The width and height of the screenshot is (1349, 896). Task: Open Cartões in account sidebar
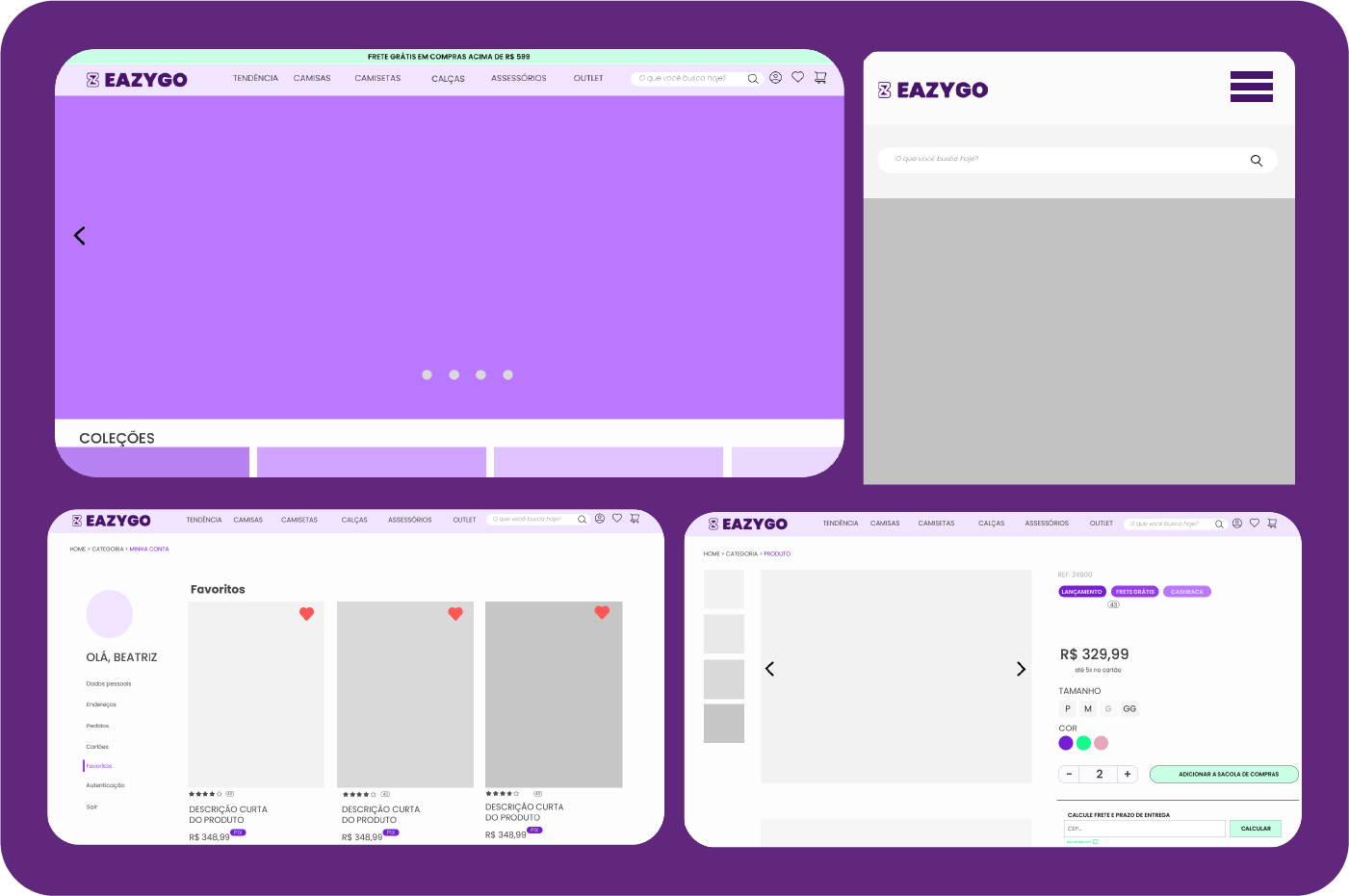[x=97, y=747]
